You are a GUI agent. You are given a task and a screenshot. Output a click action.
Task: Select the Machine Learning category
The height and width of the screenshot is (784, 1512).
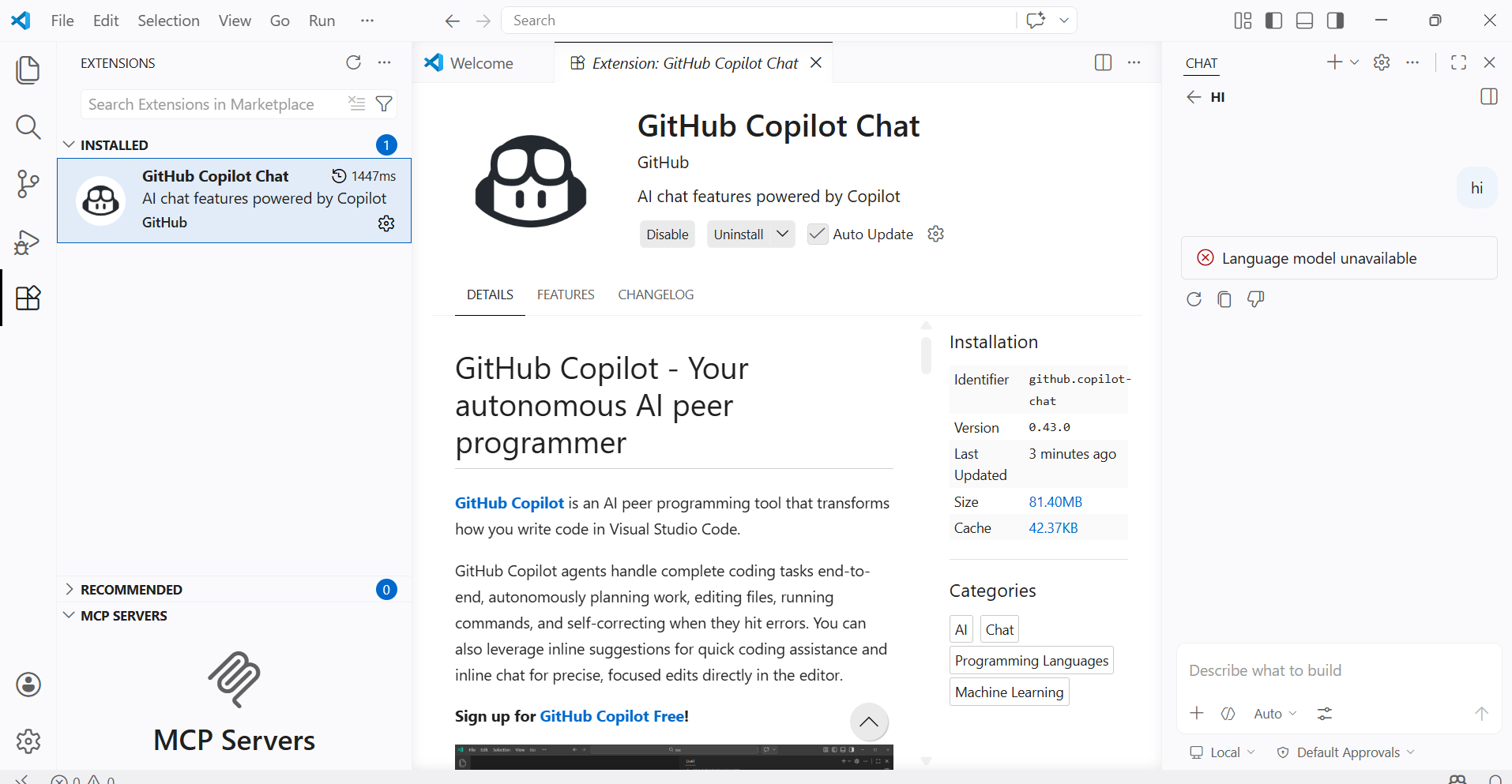pyautogui.click(x=1010, y=692)
